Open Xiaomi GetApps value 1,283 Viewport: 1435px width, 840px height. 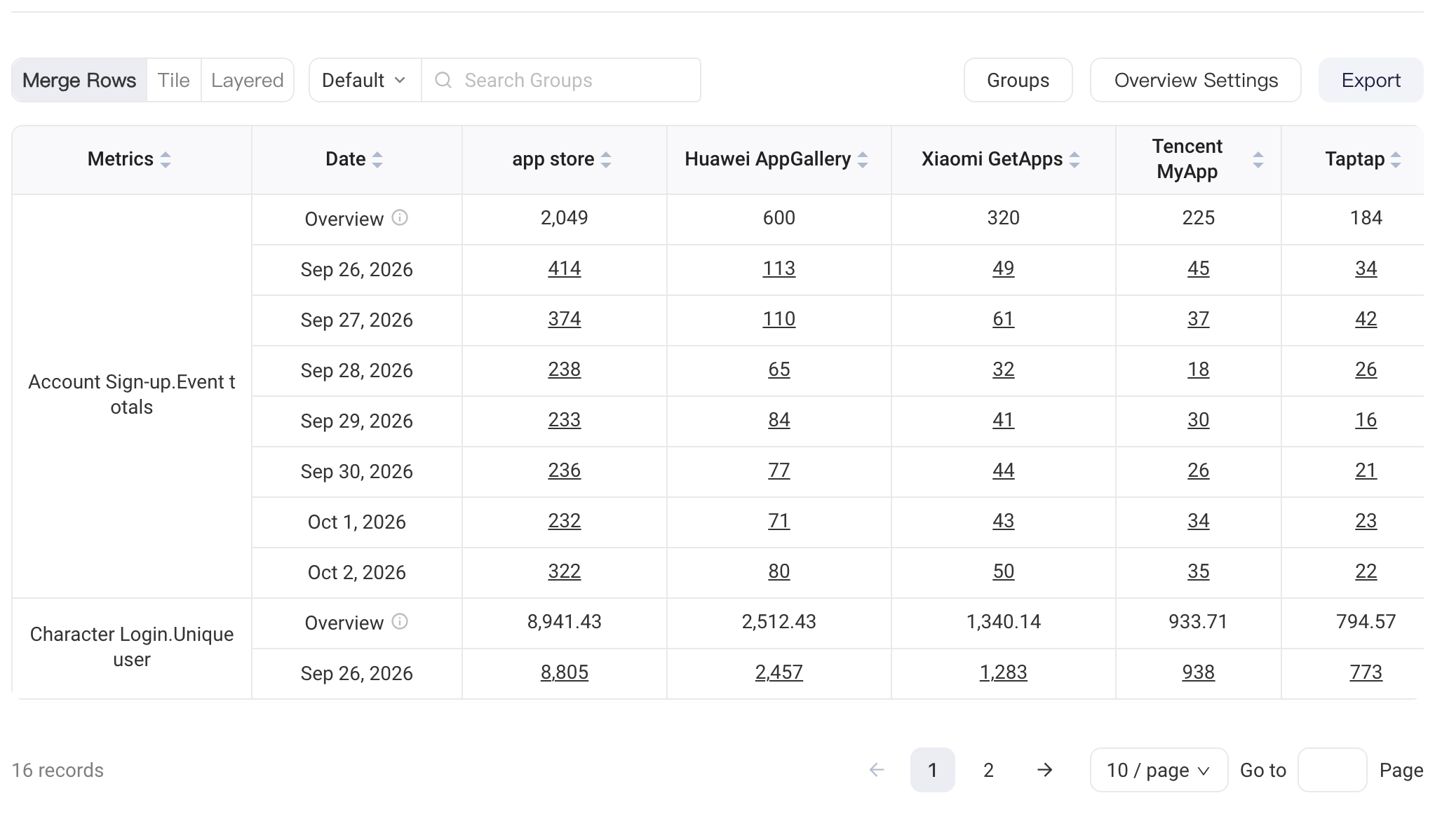pos(1004,672)
